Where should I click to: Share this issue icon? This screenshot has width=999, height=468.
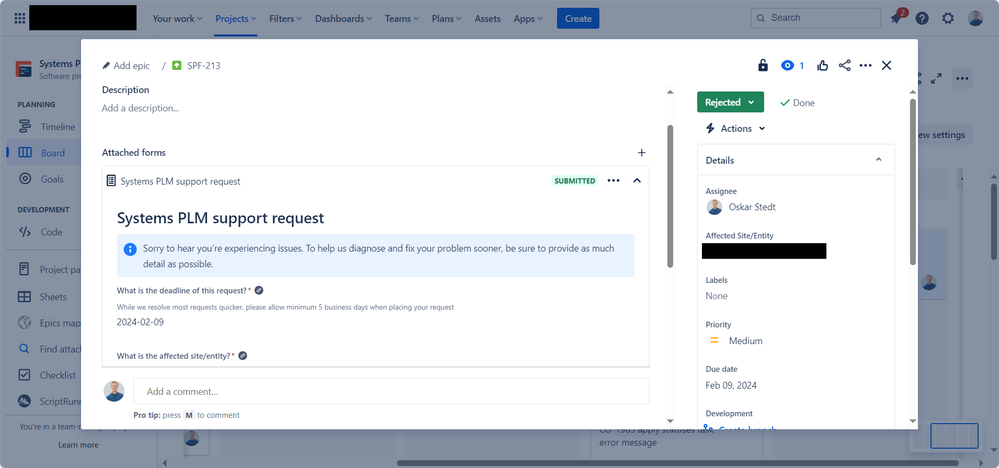click(844, 65)
